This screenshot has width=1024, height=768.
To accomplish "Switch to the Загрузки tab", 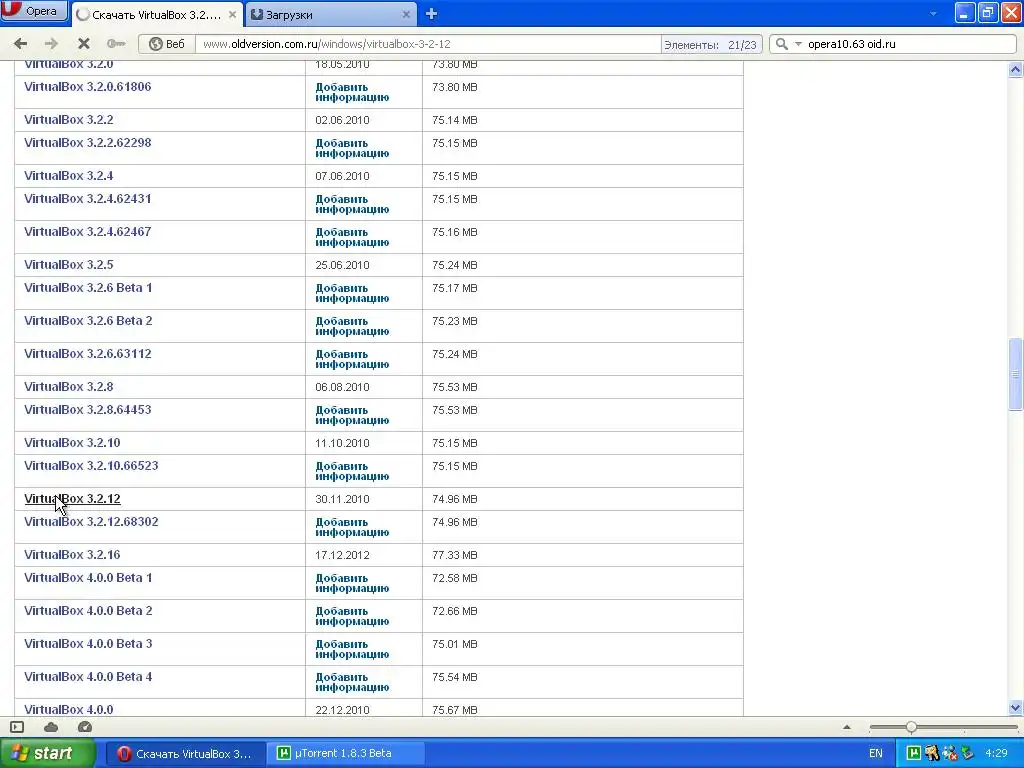I will pos(330,14).
